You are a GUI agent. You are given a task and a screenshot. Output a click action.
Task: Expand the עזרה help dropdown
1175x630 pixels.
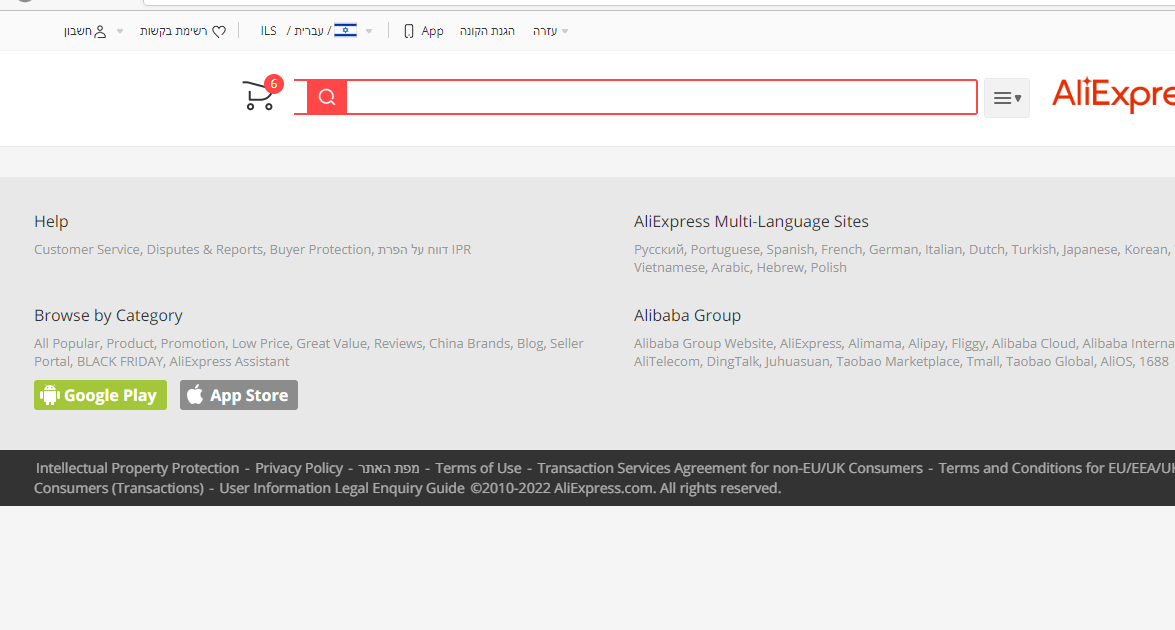click(550, 31)
